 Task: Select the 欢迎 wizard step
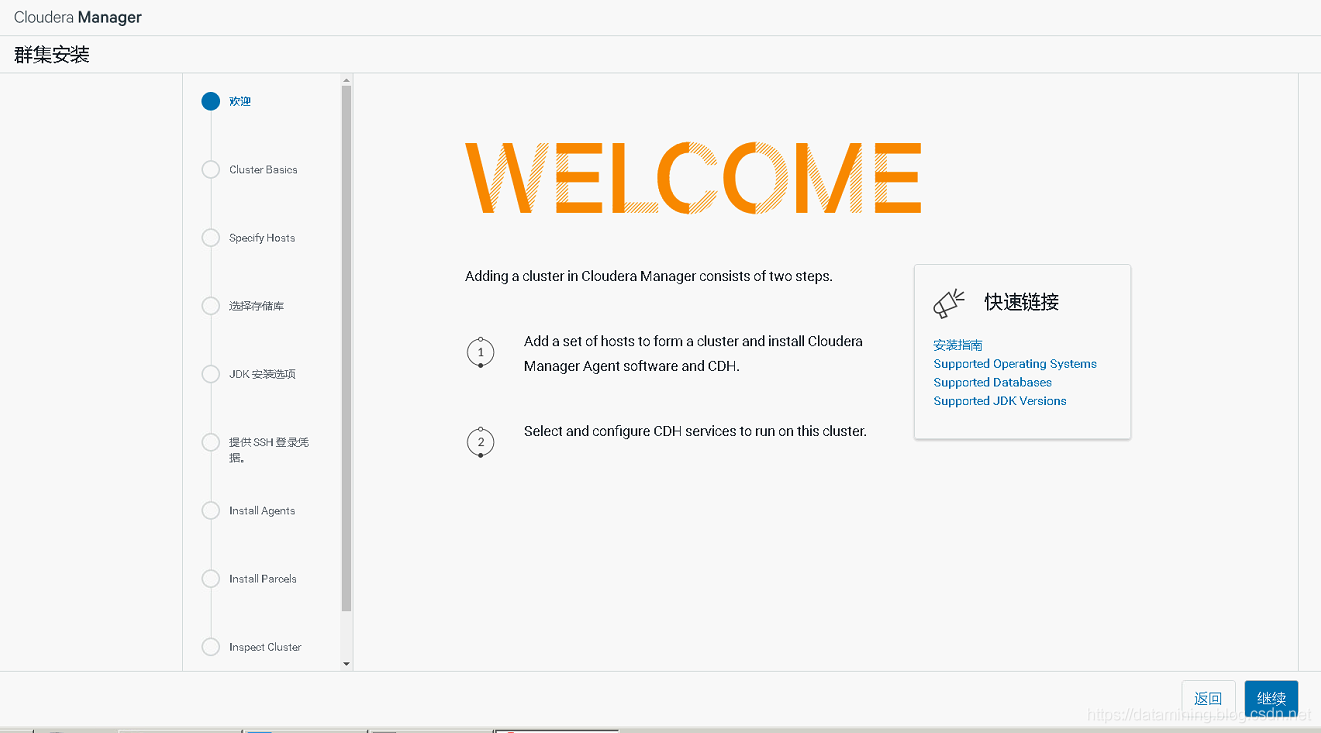click(240, 101)
